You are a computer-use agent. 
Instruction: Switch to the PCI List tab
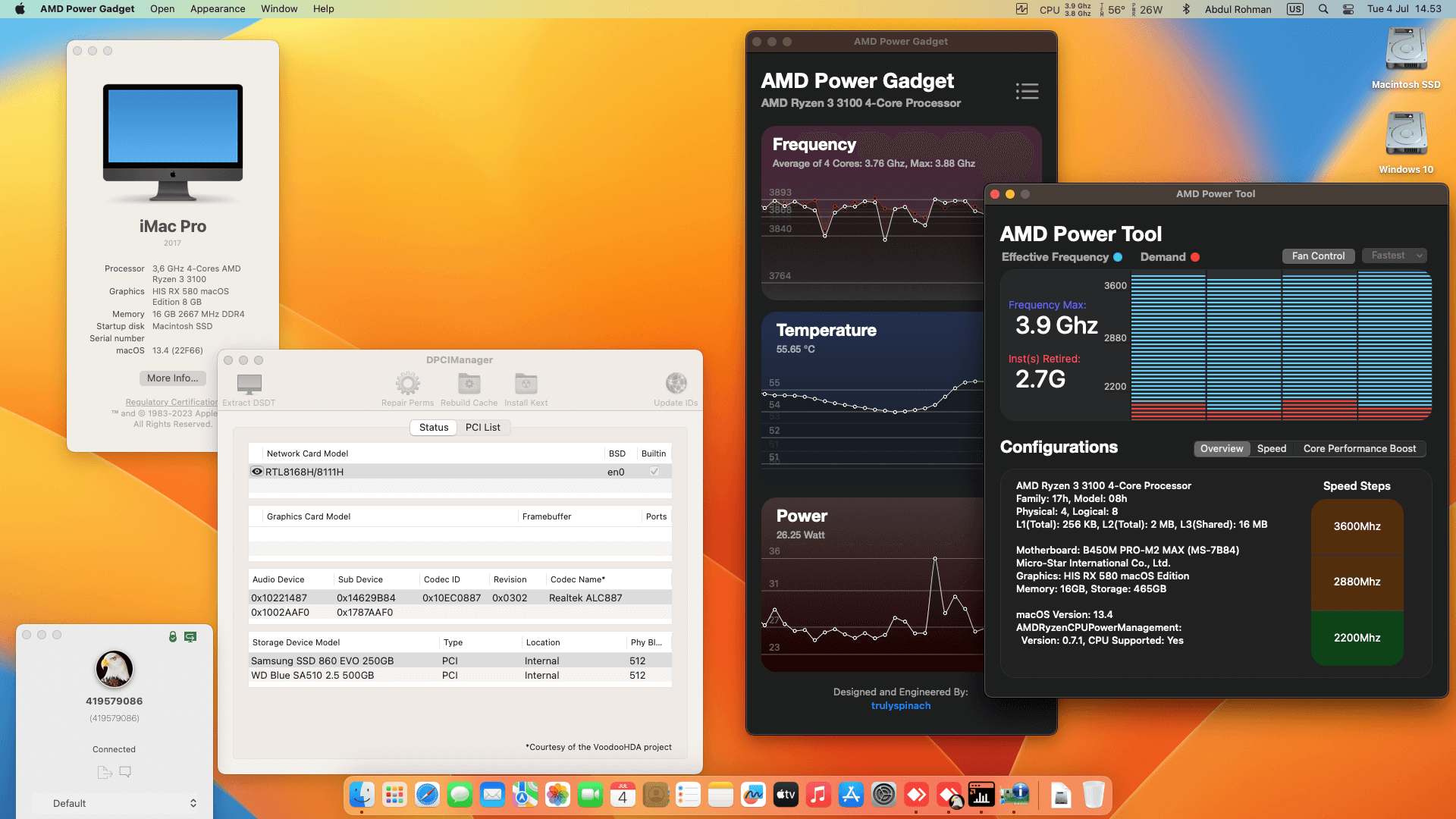click(484, 427)
